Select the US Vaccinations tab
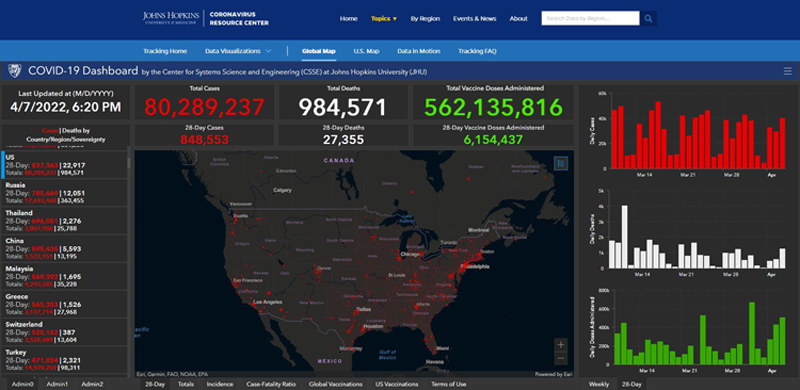Viewport: 800px width, 390px height. coord(396,384)
